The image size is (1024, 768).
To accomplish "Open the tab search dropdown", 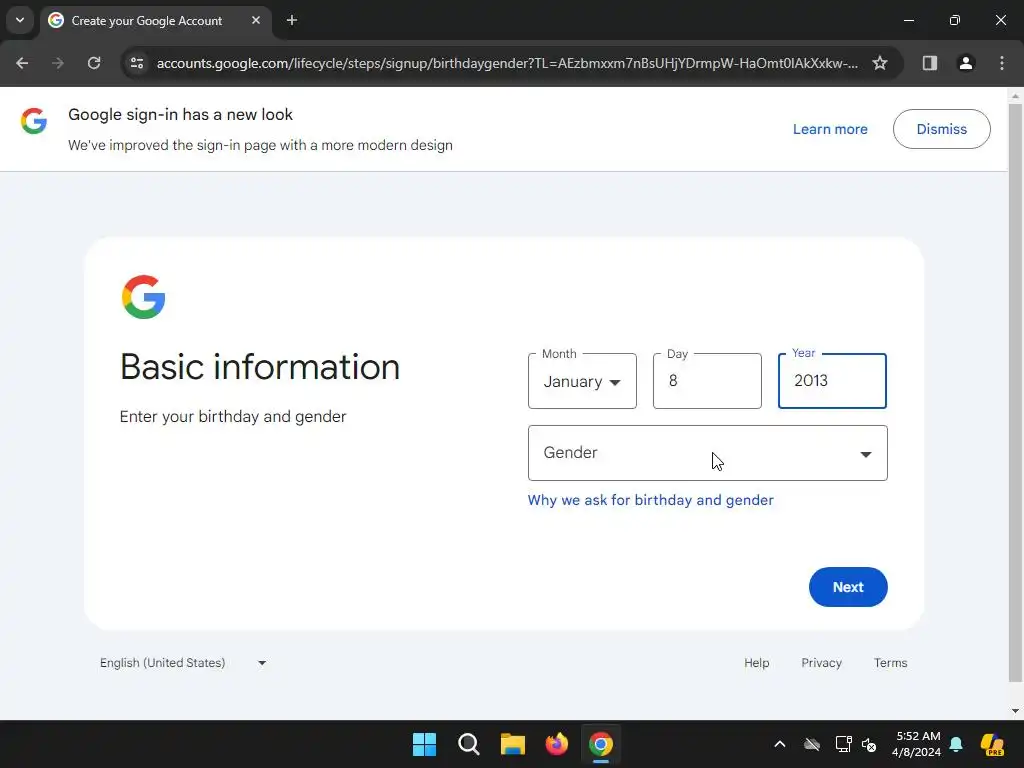I will coord(20,20).
